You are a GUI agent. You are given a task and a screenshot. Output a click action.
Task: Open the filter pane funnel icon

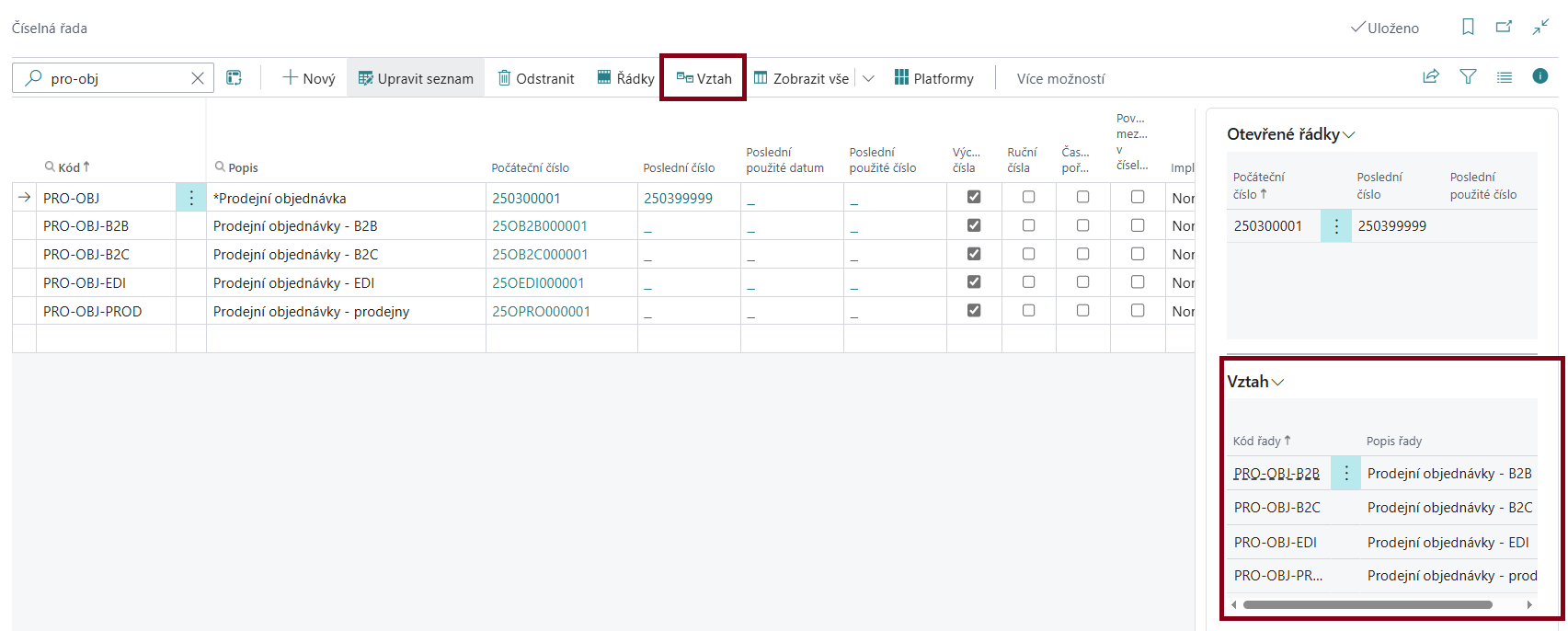tap(1468, 77)
